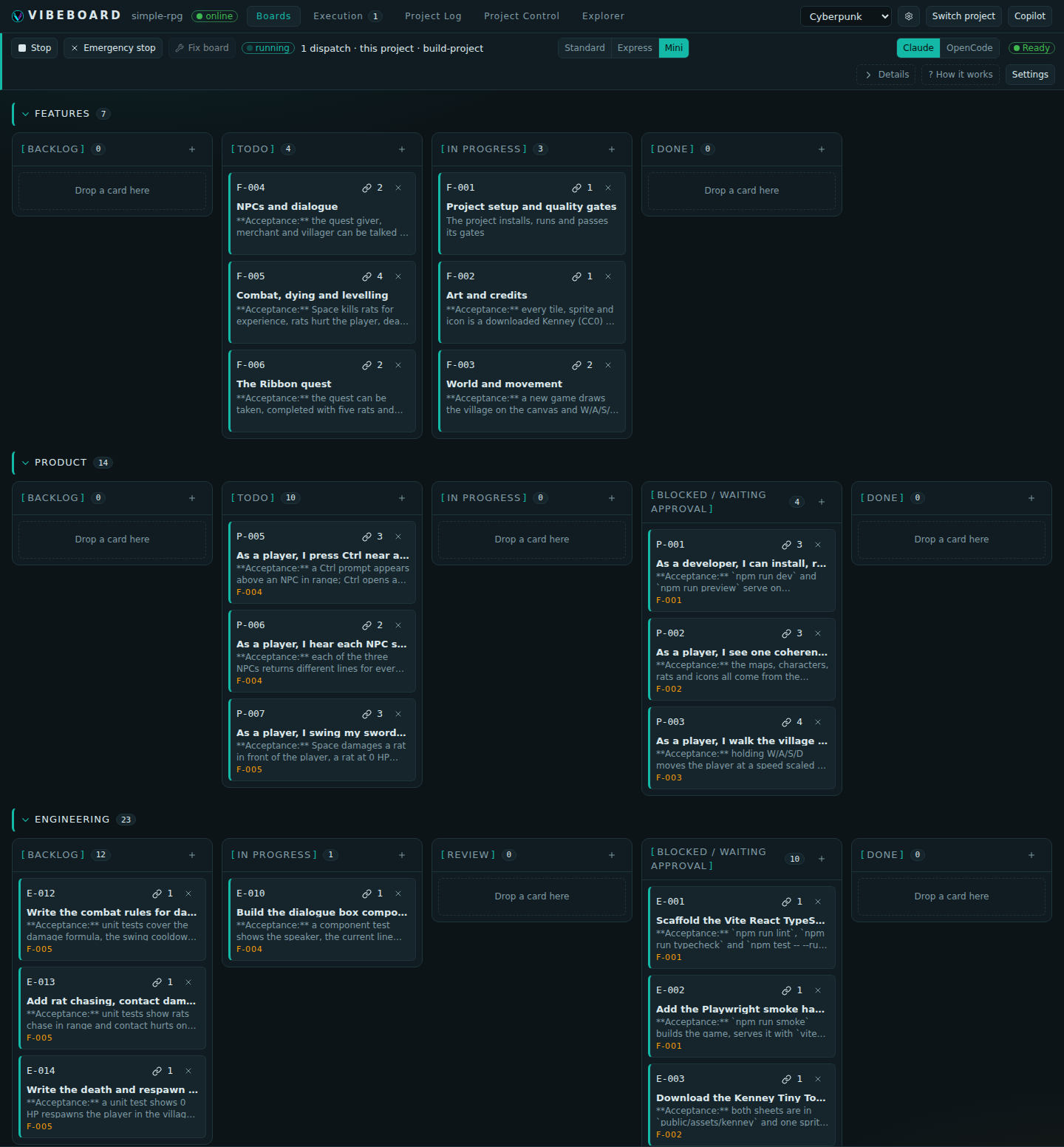Screen dimensions: 1064x1147
Task: Add a card to Engineering Review column
Action: pyautogui.click(x=612, y=855)
